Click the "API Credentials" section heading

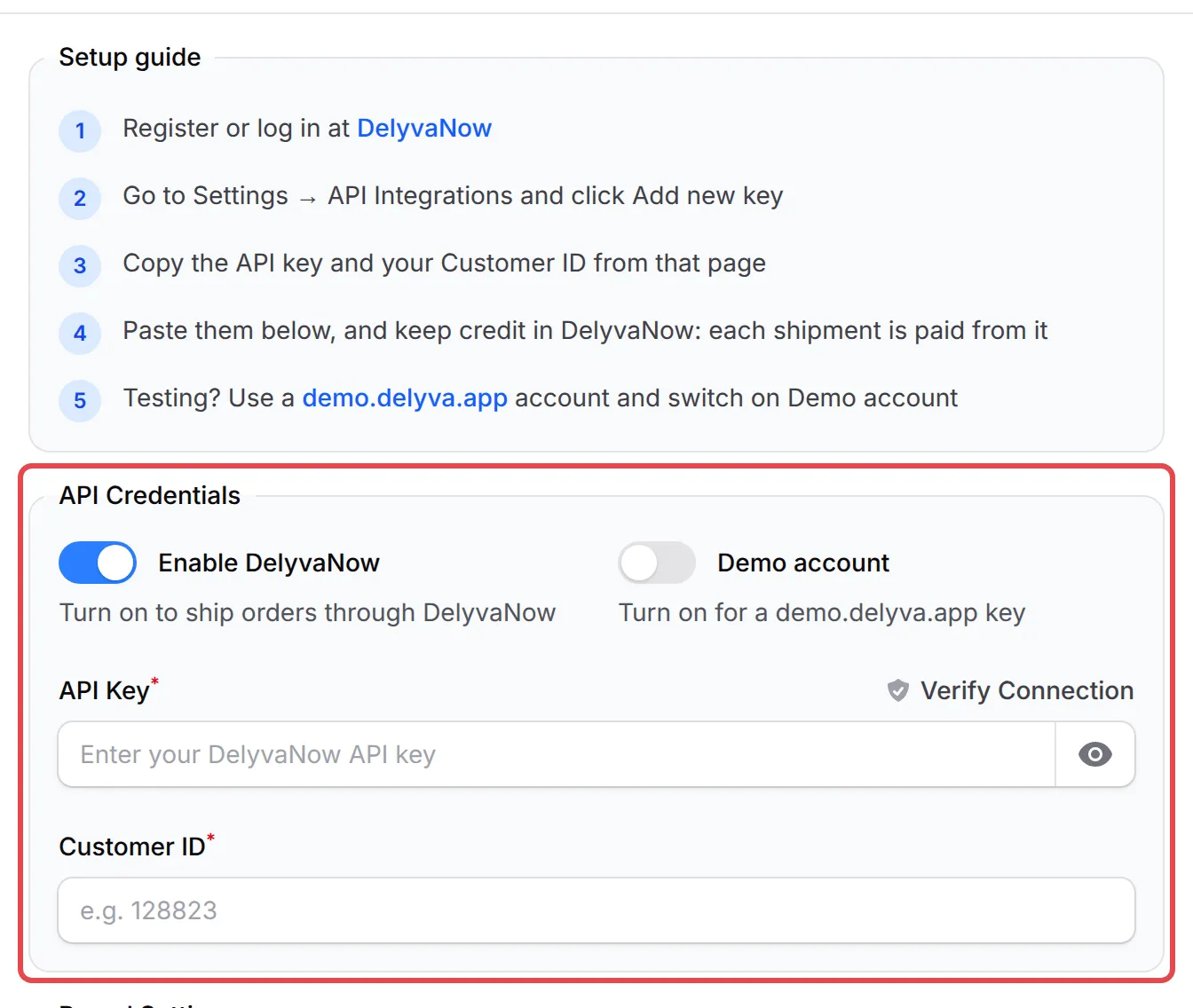[150, 495]
